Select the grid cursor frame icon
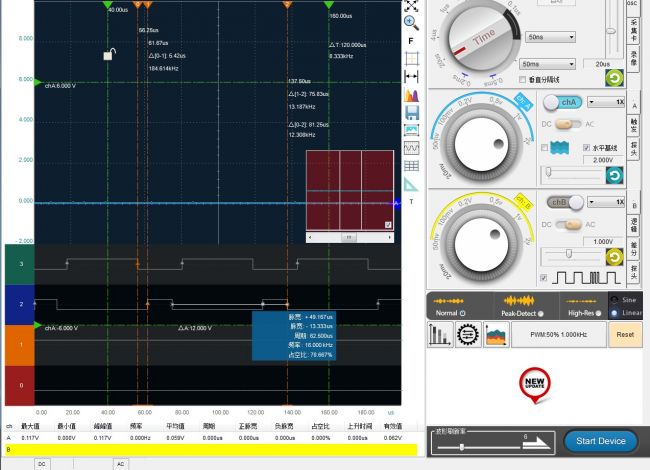This screenshot has height=470, width=650. [412, 58]
